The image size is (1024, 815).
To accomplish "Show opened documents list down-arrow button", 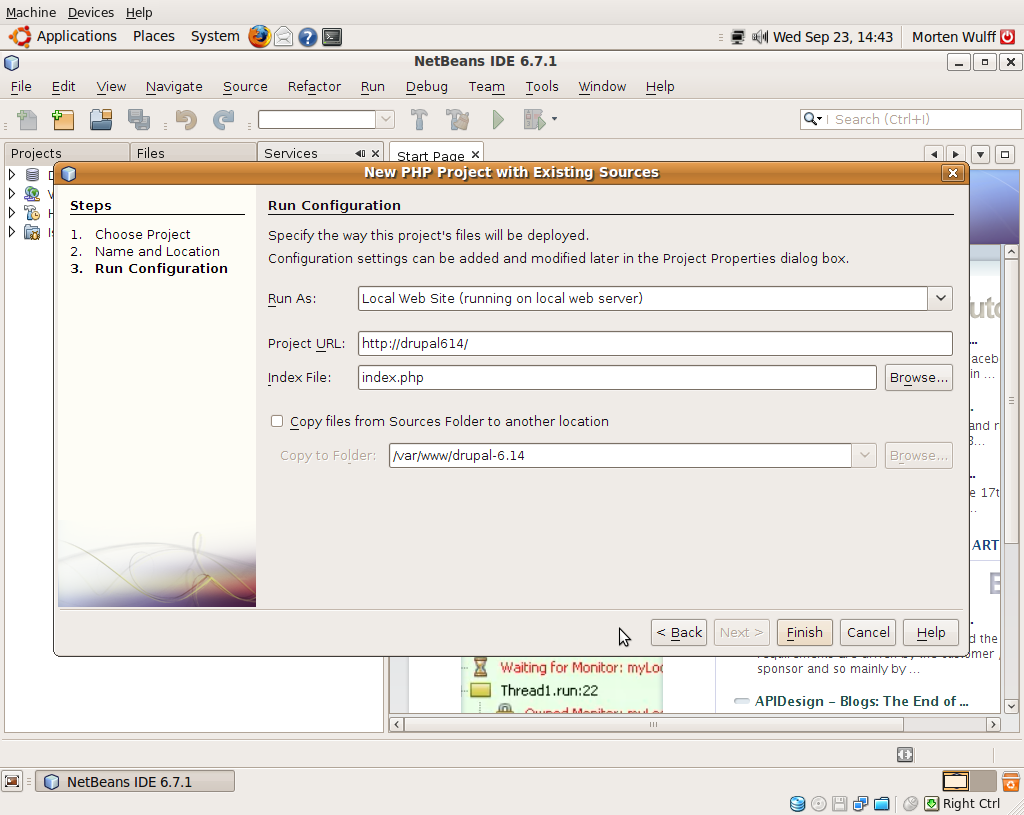I will (x=980, y=155).
